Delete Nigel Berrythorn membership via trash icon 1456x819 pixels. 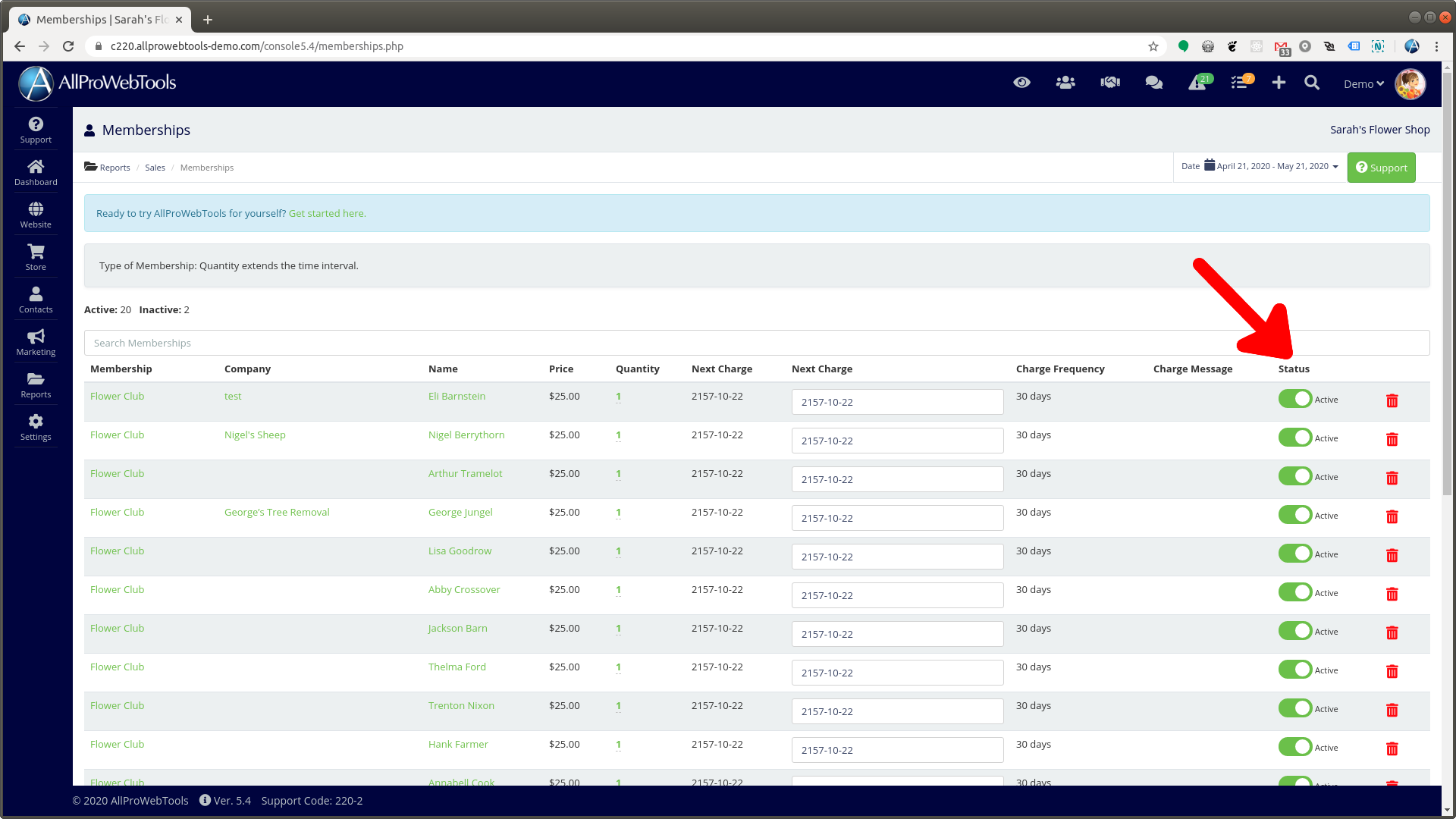1392,439
